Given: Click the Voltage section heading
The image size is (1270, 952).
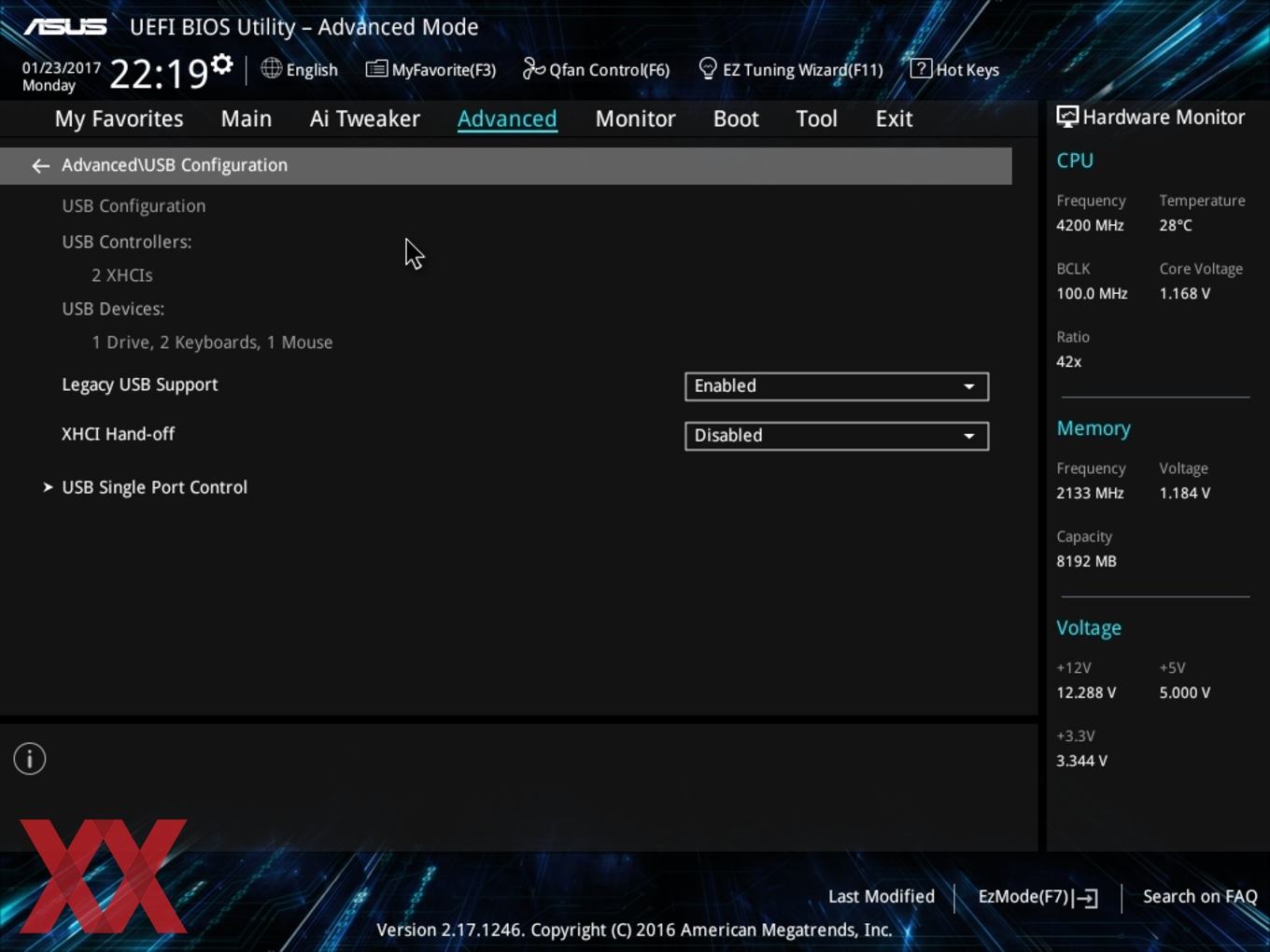Looking at the screenshot, I should click(x=1089, y=628).
